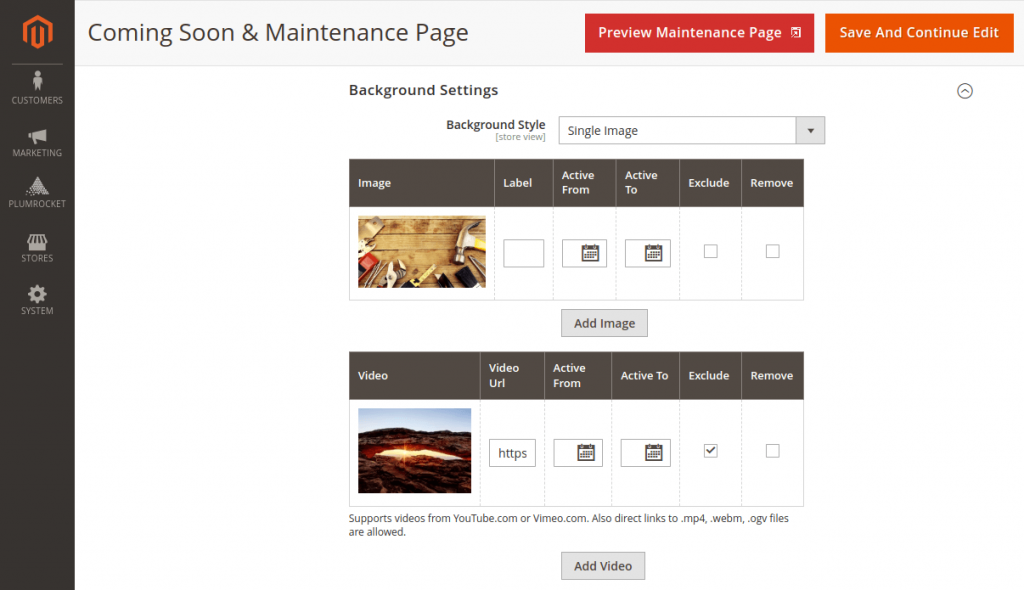Click the Plumrocket sidebar icon

click(37, 190)
